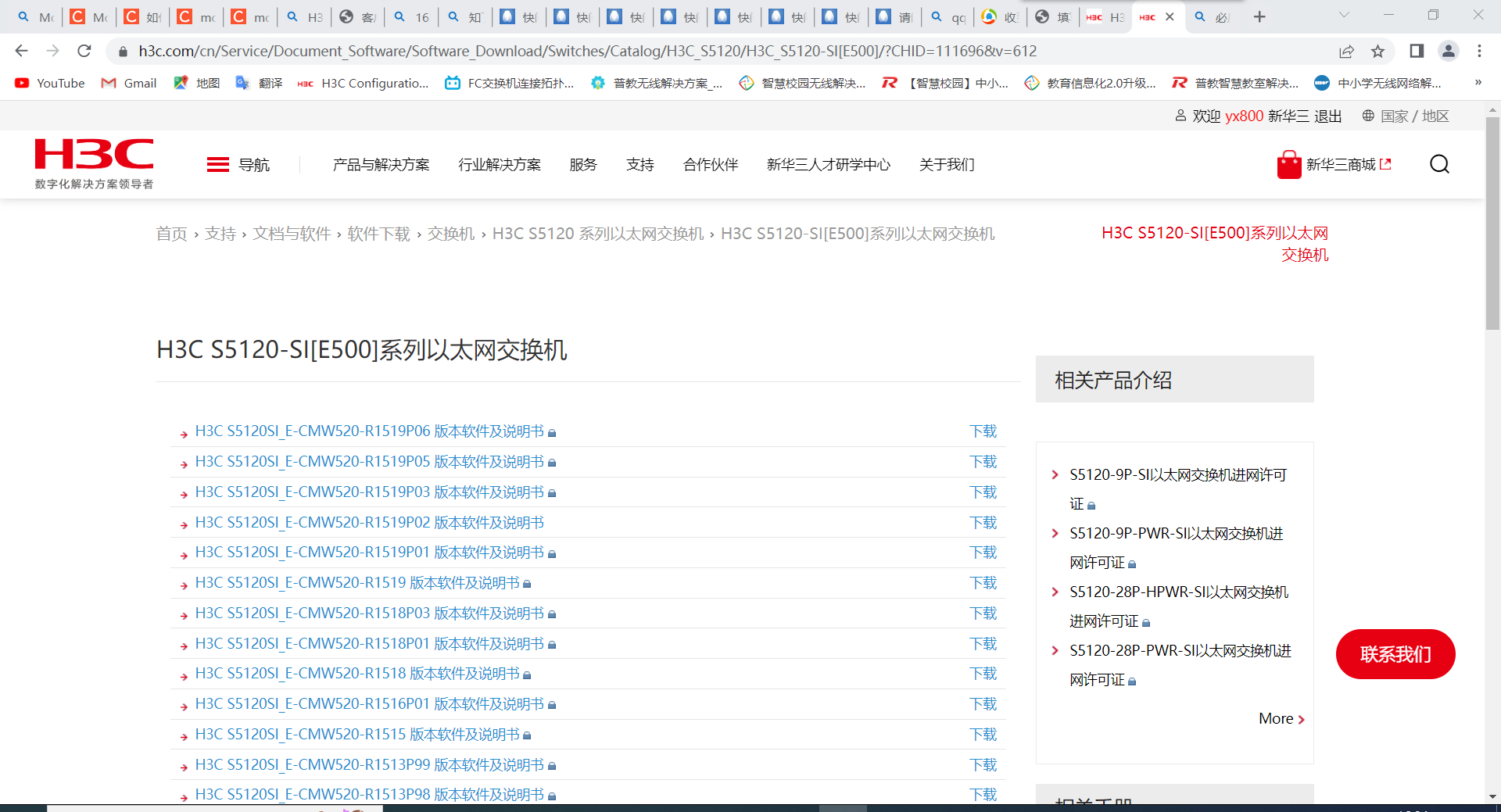The image size is (1501, 812).
Task: Open the YouTube bookmark
Action: coord(49,83)
